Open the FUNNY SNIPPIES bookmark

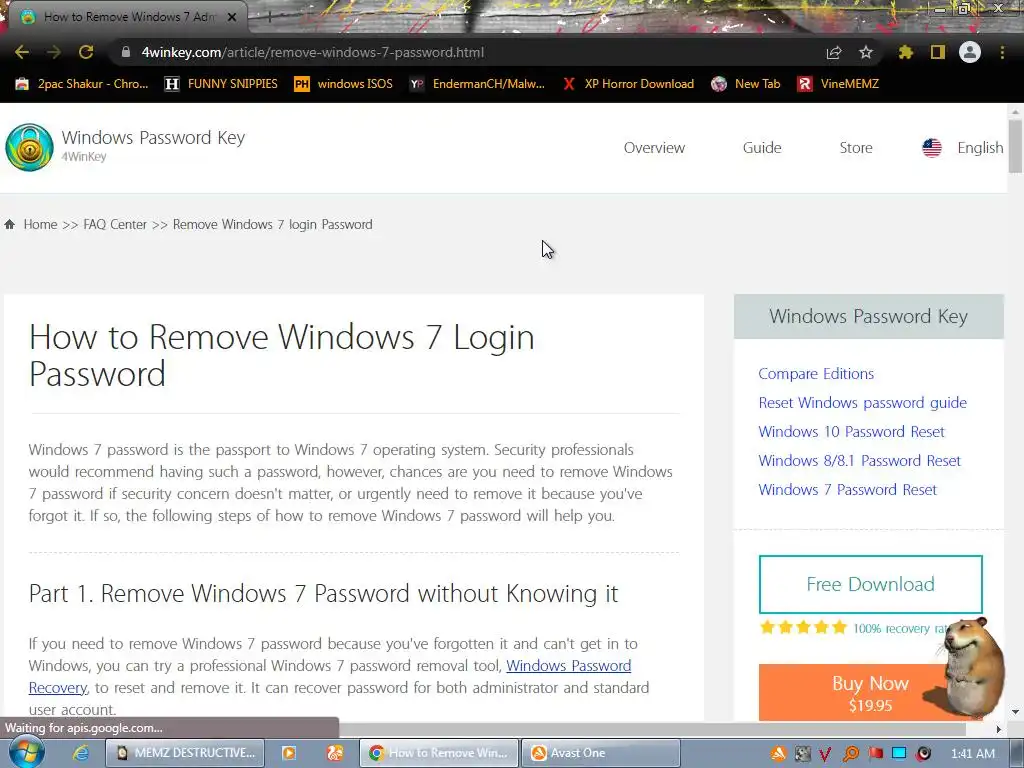221,84
